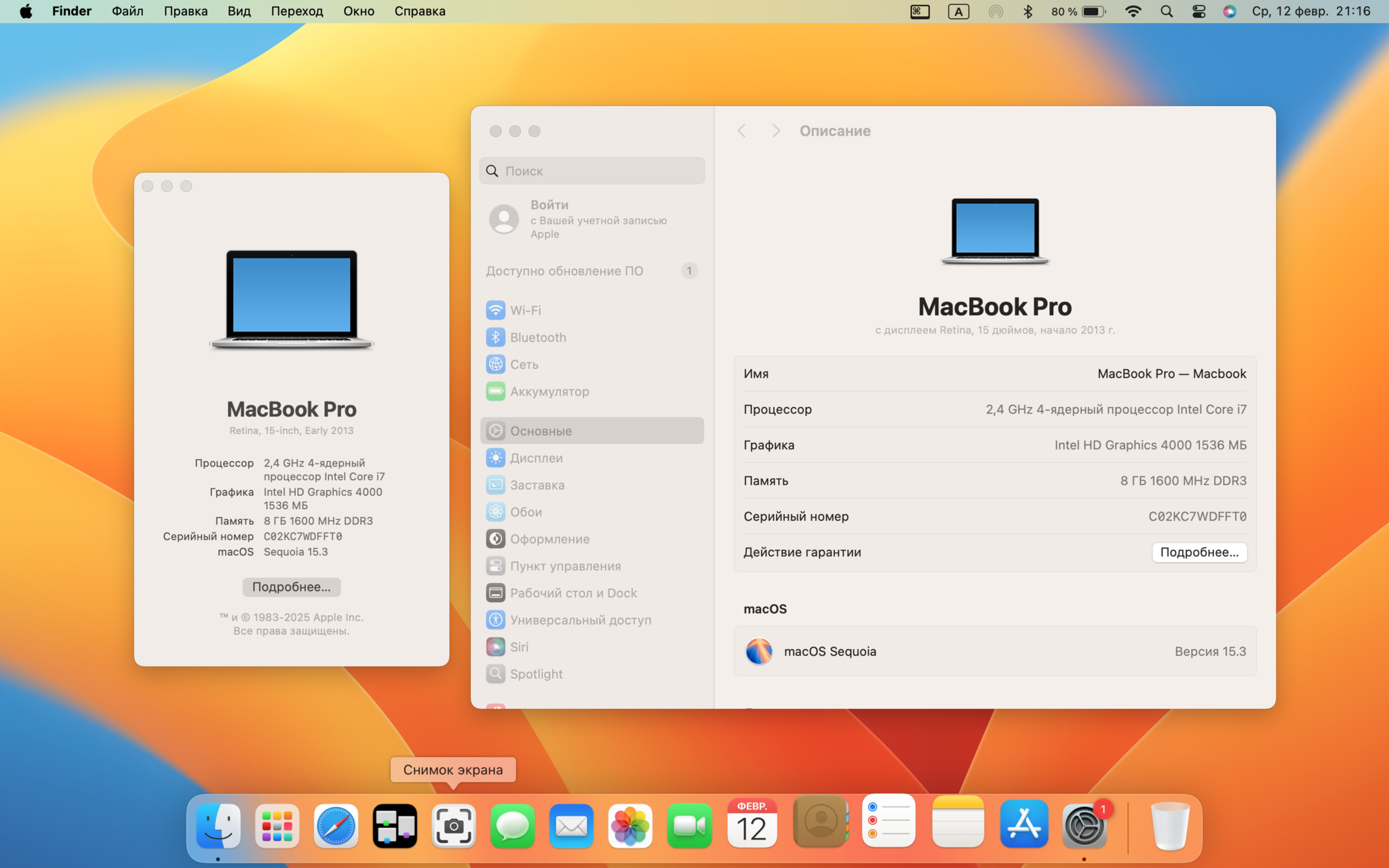Open Calendar showing 12 in Dock
1389x868 pixels.
click(751, 823)
